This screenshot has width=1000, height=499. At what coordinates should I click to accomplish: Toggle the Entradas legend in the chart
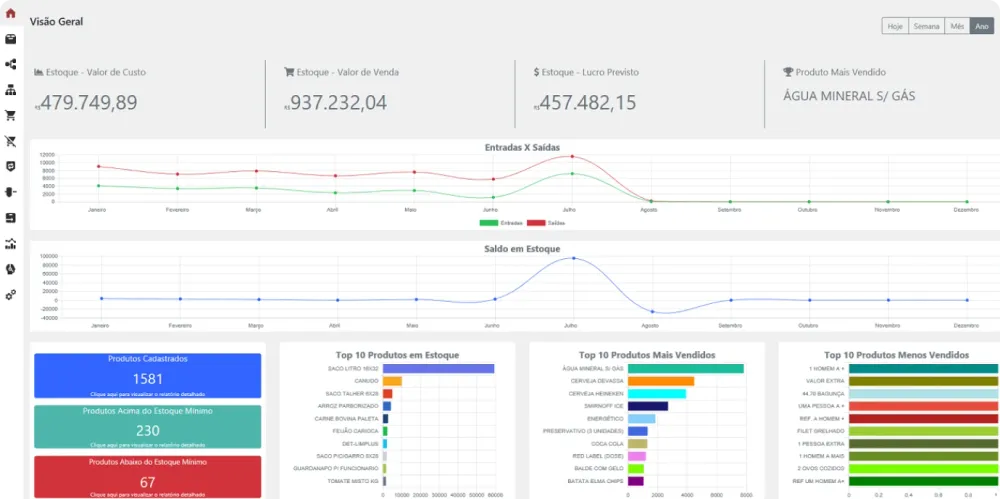(501, 223)
